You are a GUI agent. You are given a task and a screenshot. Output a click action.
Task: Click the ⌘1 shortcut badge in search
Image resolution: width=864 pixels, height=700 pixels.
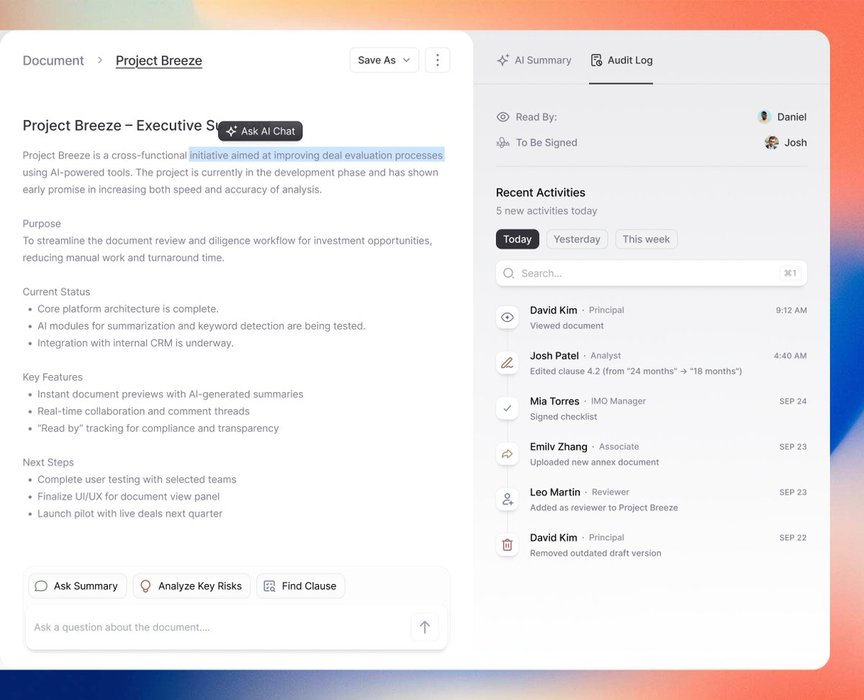point(790,273)
